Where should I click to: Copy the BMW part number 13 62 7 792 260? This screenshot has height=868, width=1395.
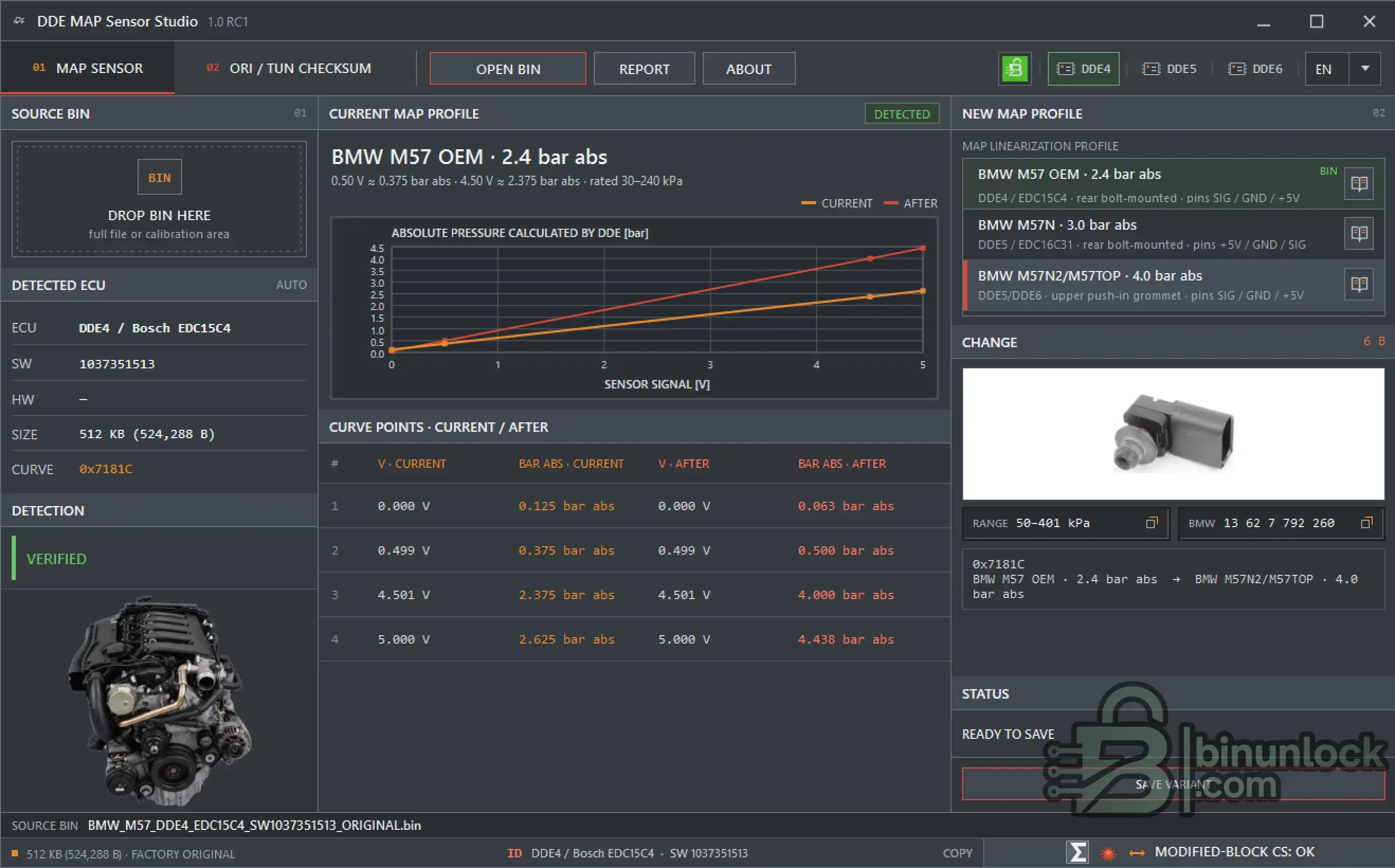(1366, 523)
